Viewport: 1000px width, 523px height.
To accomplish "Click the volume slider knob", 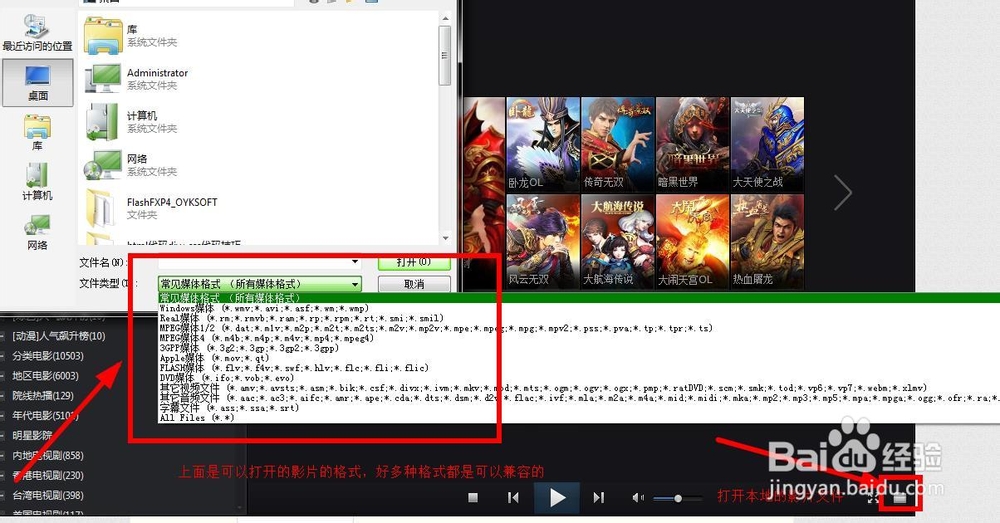I will point(678,498).
